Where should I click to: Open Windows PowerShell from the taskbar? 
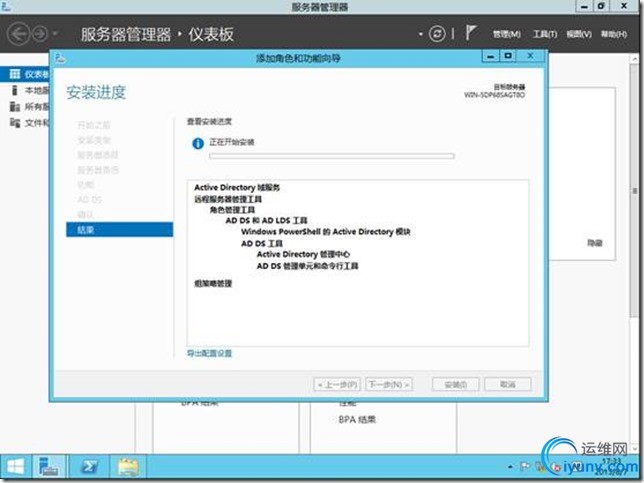point(90,467)
